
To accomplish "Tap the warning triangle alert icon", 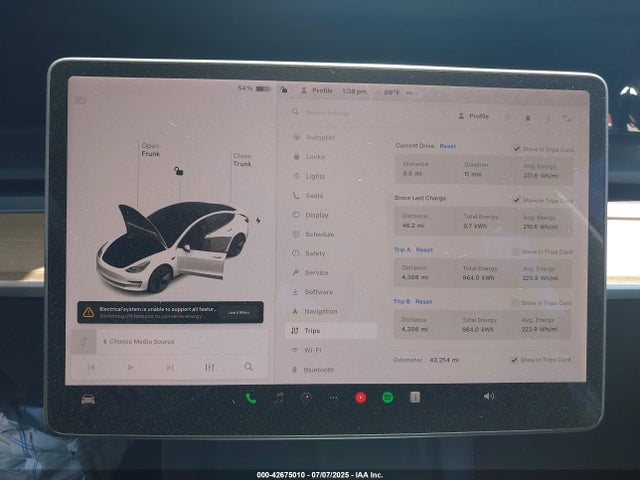I will pyautogui.click(x=88, y=313).
